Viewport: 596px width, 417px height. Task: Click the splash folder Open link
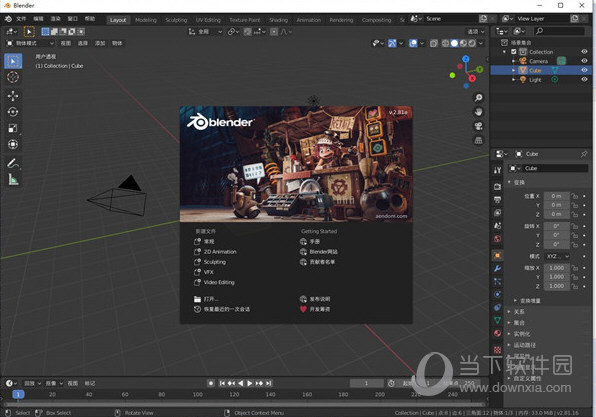pos(206,299)
